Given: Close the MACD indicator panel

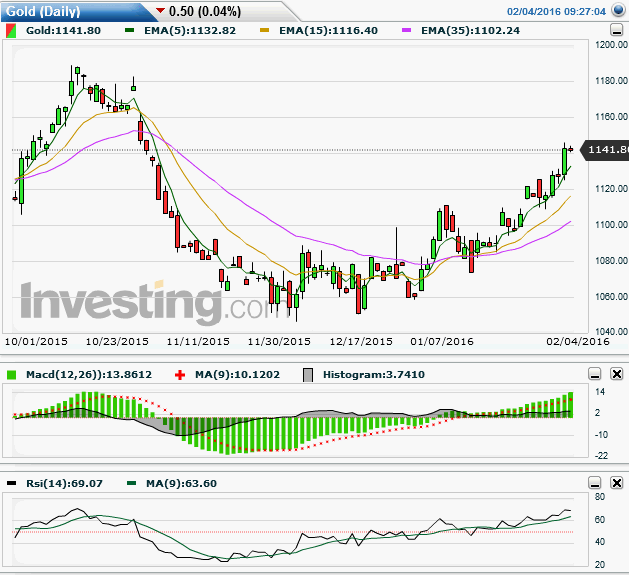Looking at the screenshot, I should [x=617, y=374].
